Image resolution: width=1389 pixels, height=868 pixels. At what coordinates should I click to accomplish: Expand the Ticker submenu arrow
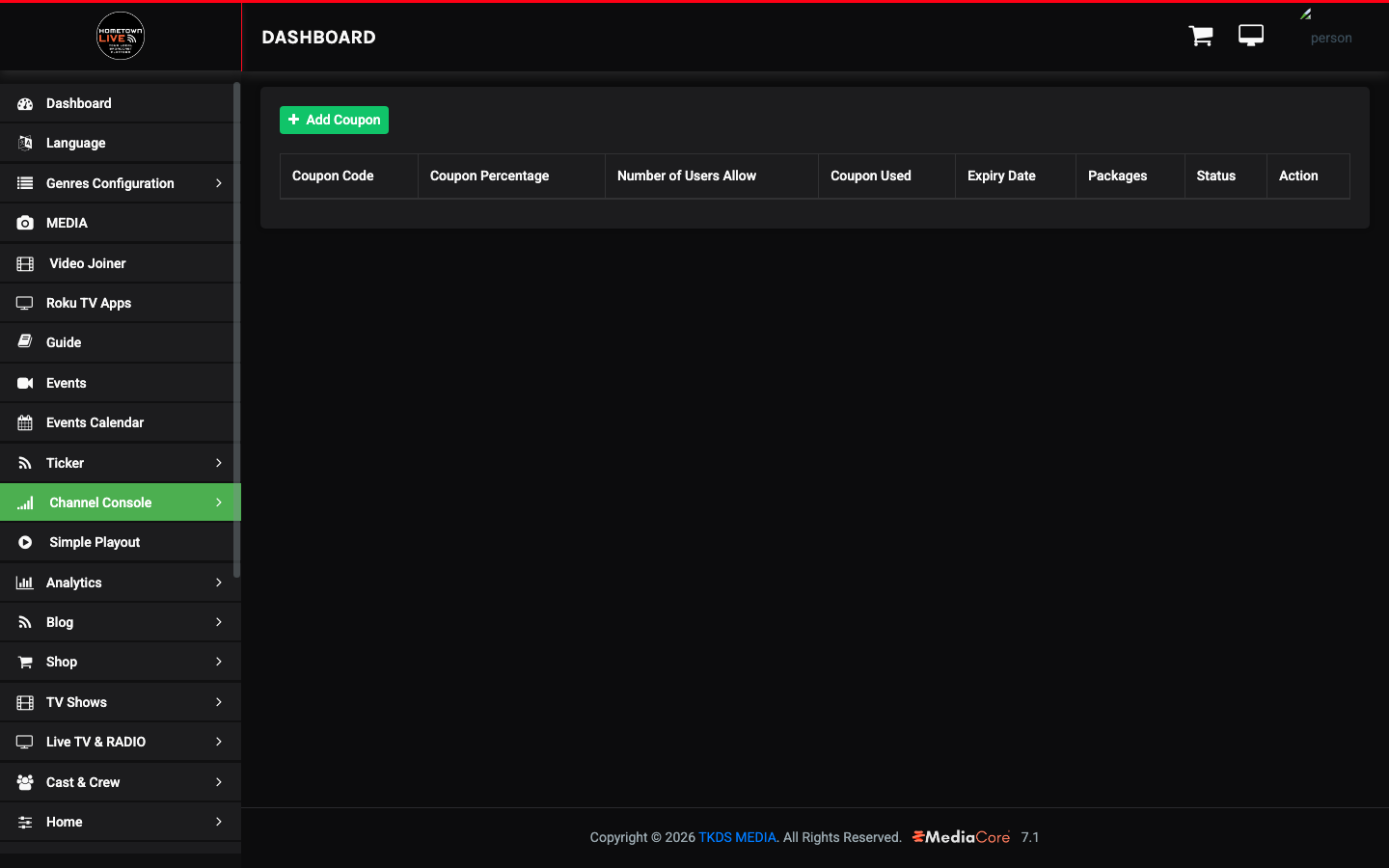point(219,463)
